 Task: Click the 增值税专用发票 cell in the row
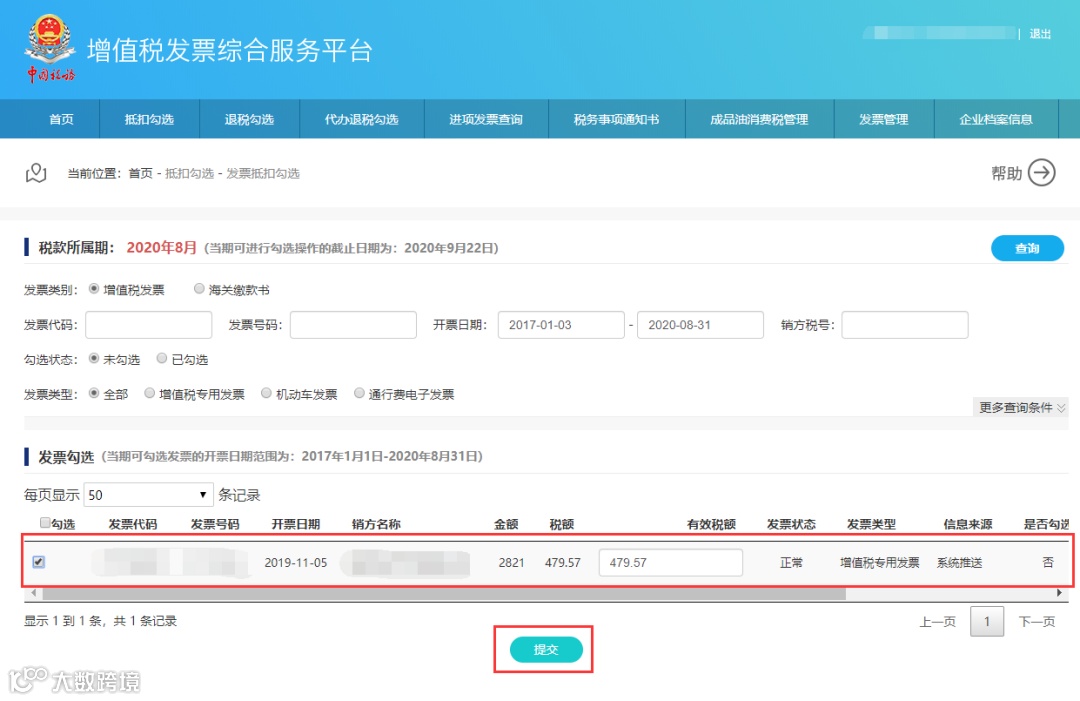880,563
